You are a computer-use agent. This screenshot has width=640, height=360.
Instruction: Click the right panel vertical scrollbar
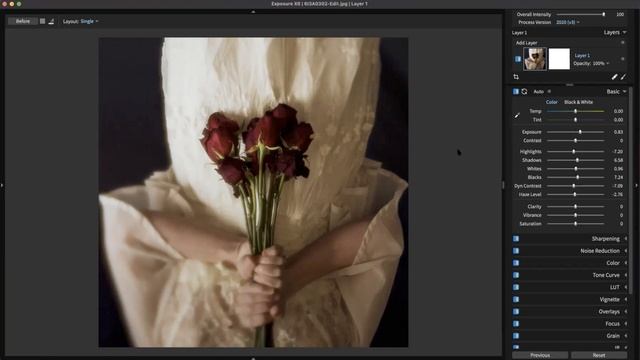click(631, 190)
